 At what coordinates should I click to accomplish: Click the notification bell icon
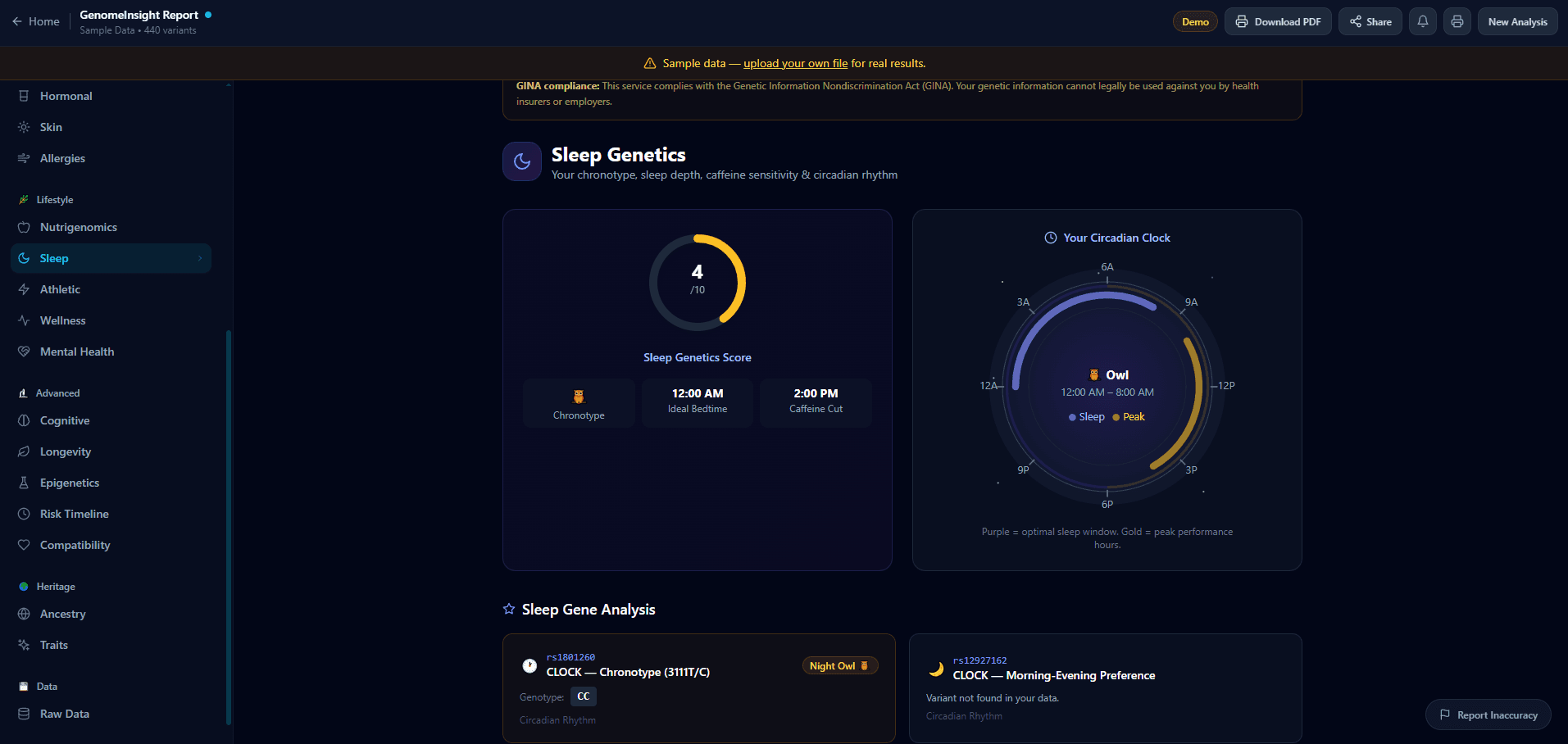tap(1422, 21)
